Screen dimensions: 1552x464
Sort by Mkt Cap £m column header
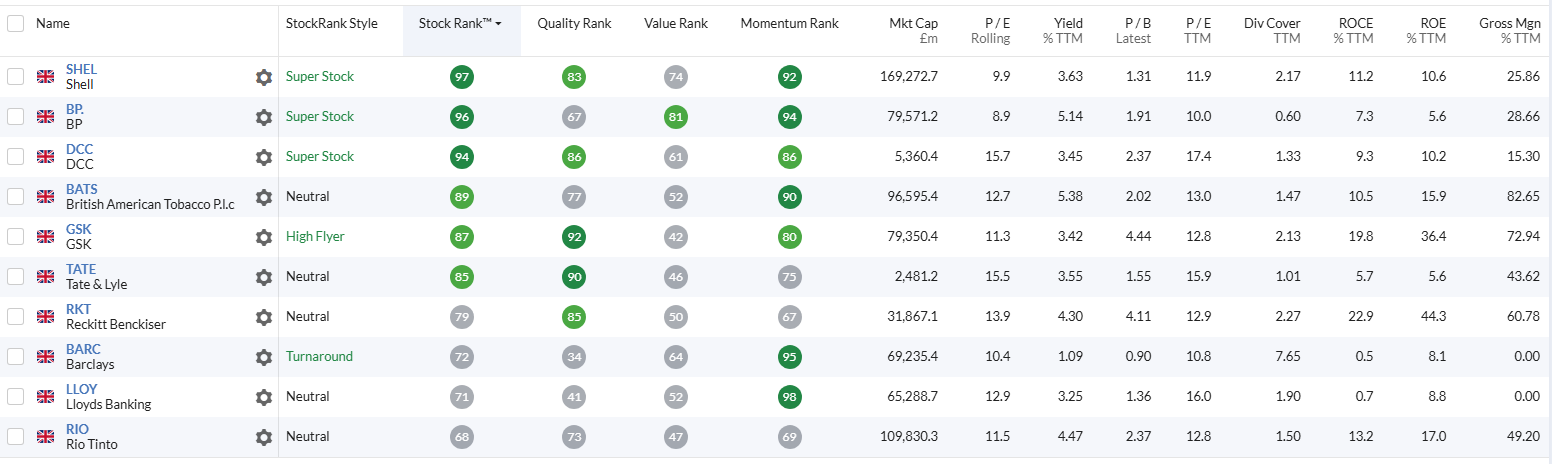(913, 31)
